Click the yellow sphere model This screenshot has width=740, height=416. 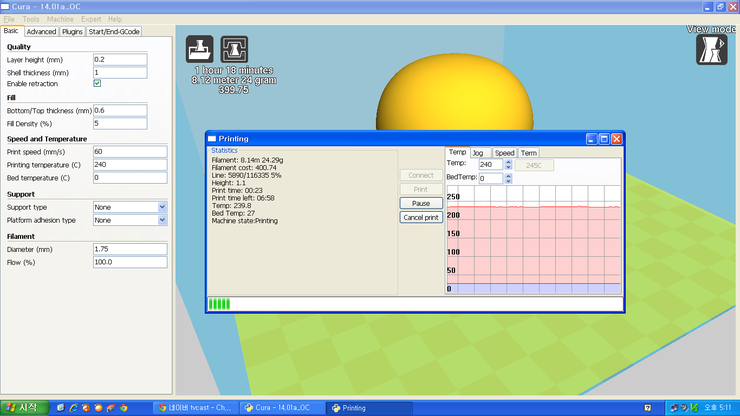tap(454, 94)
